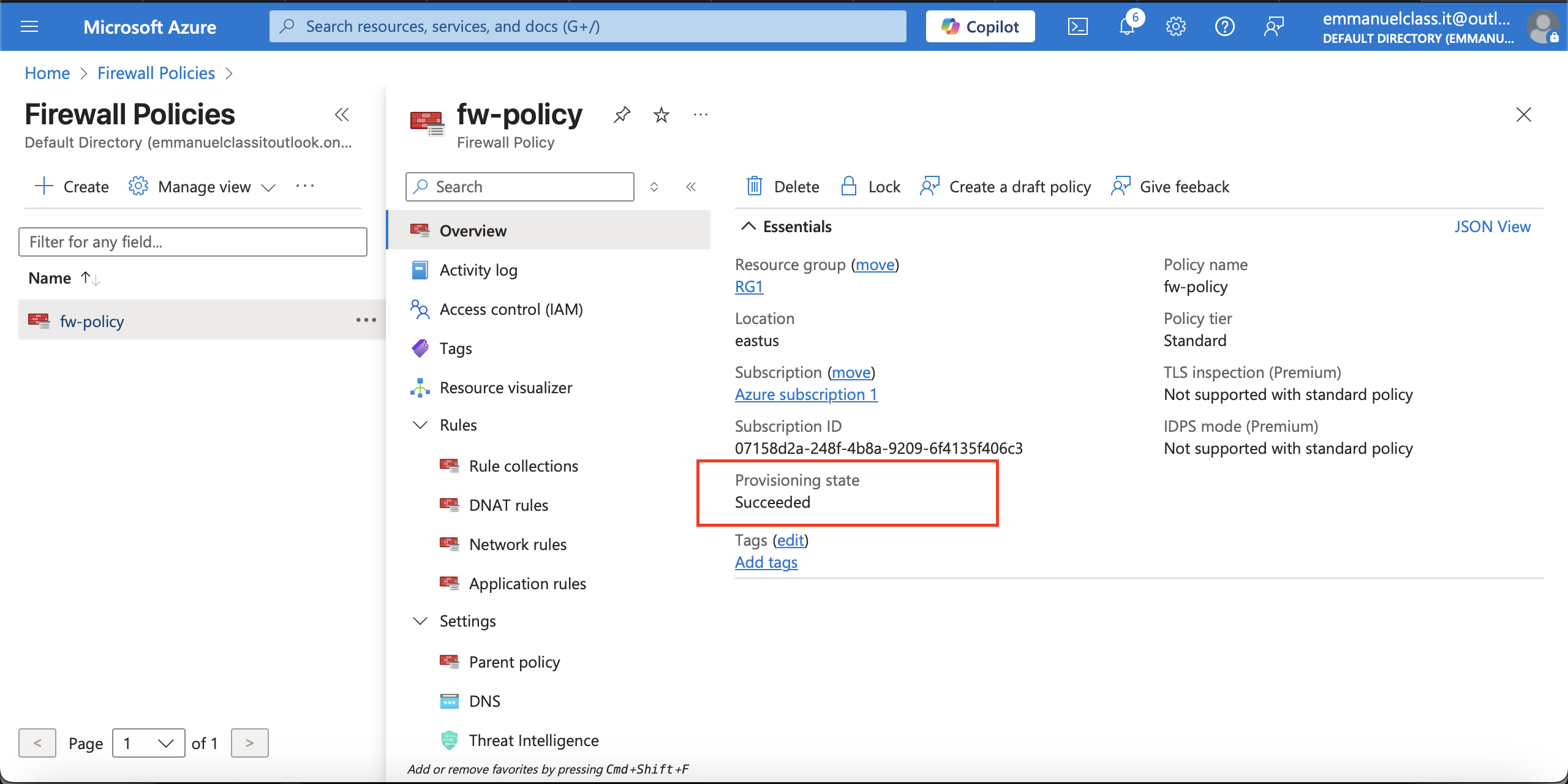Image resolution: width=1568 pixels, height=784 pixels.
Task: Close the fw-policy blade
Action: pos(1523,115)
